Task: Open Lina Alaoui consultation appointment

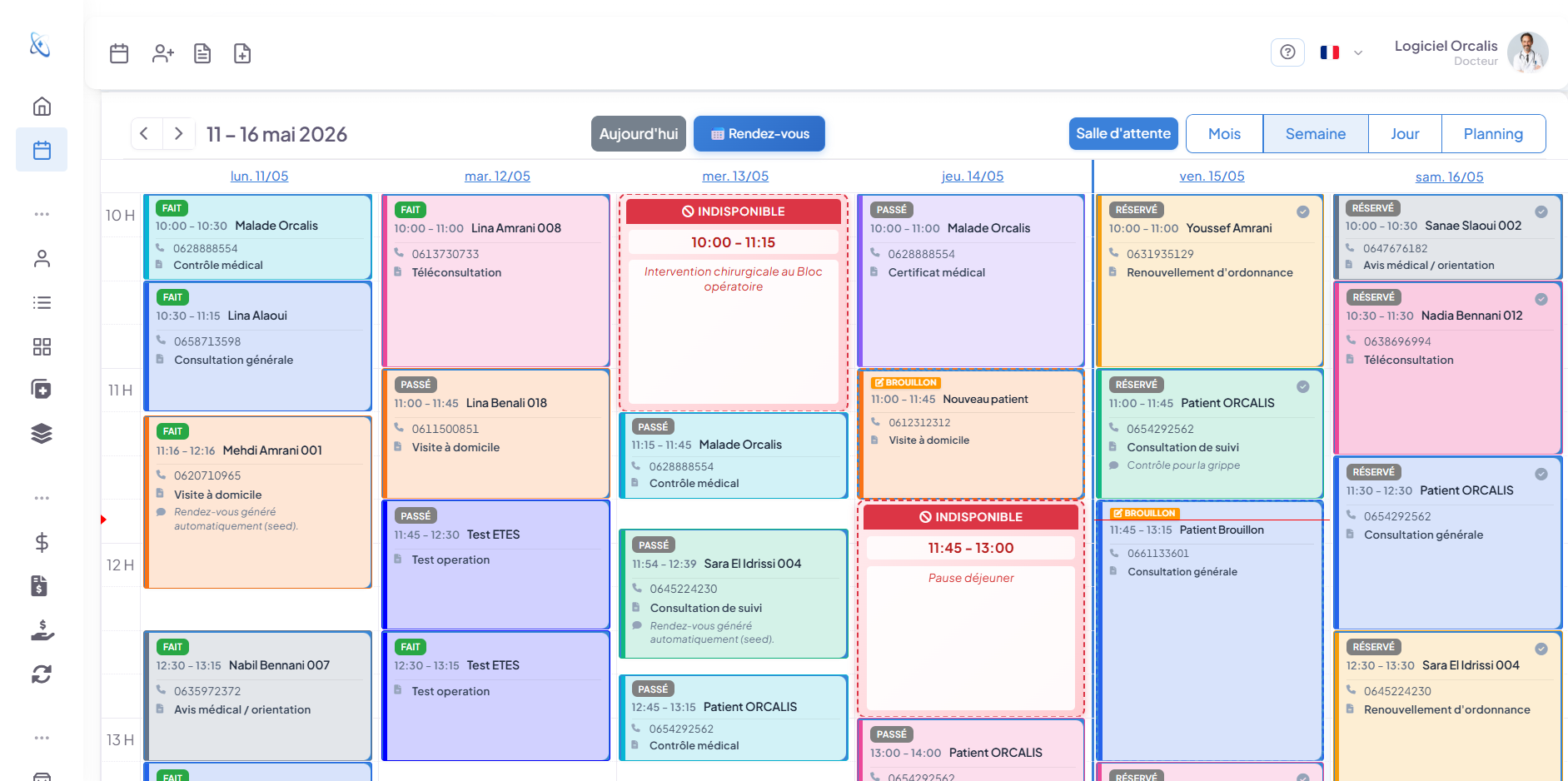Action: coord(258,346)
